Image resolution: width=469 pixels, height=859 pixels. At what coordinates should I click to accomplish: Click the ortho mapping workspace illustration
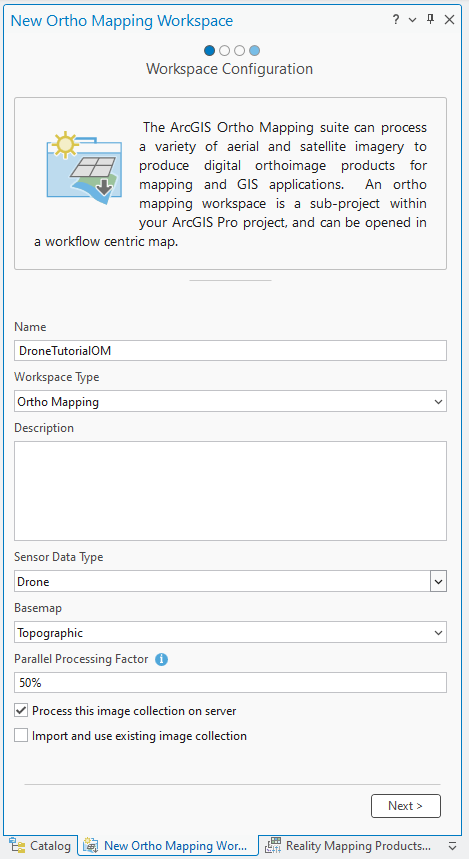tap(84, 168)
